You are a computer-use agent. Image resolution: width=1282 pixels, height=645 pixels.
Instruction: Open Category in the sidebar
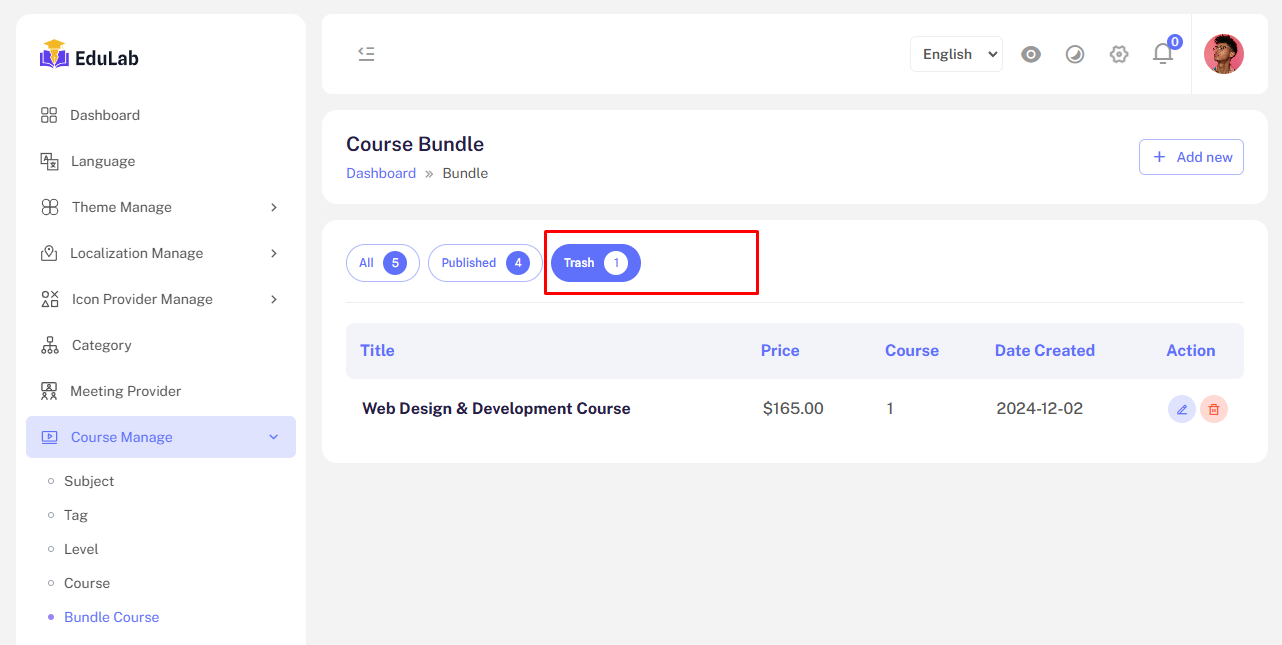101,345
